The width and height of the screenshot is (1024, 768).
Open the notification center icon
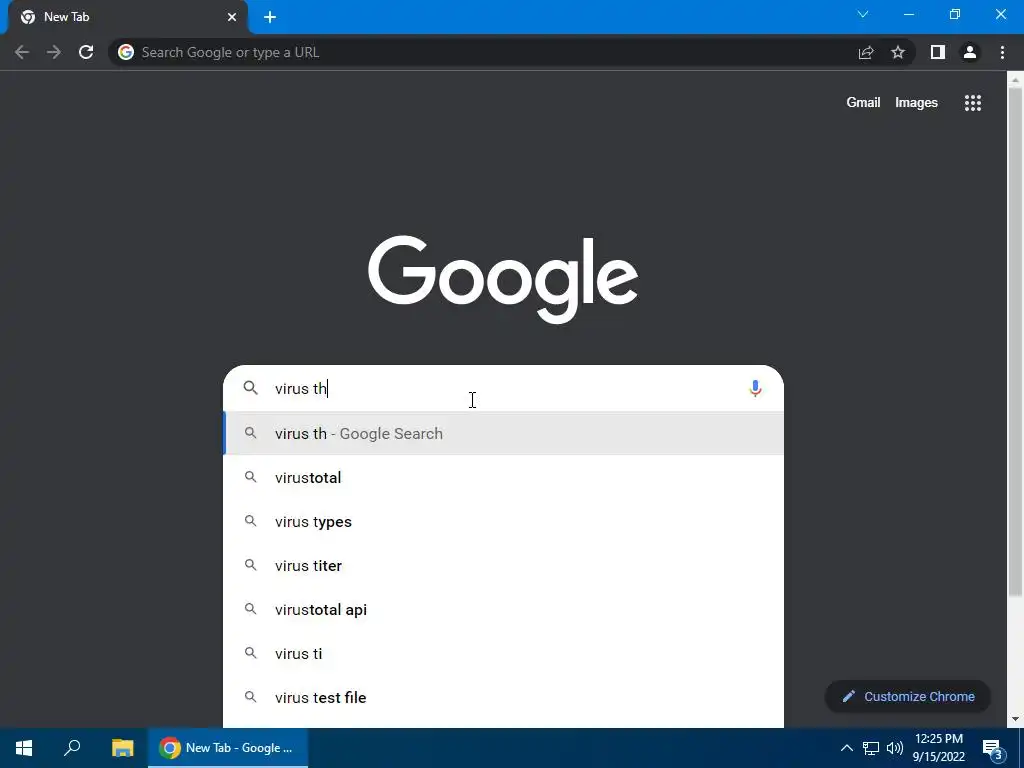993,748
